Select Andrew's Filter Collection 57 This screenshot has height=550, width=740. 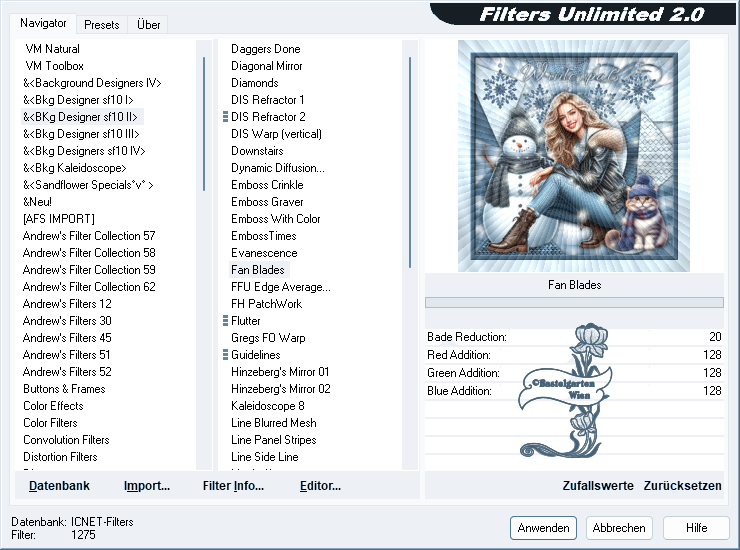tap(89, 236)
